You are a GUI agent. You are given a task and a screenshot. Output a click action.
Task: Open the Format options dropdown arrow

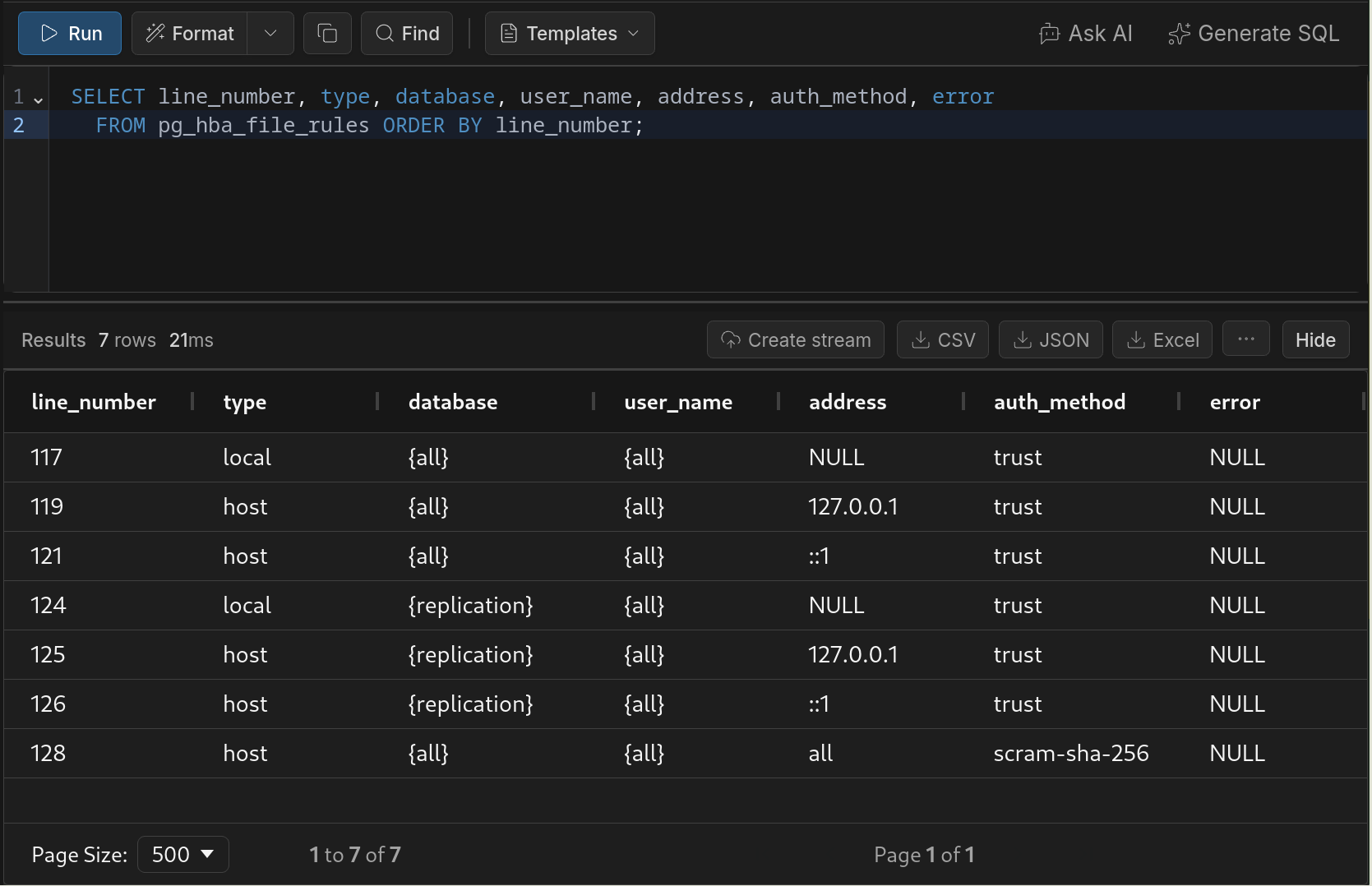(x=270, y=34)
